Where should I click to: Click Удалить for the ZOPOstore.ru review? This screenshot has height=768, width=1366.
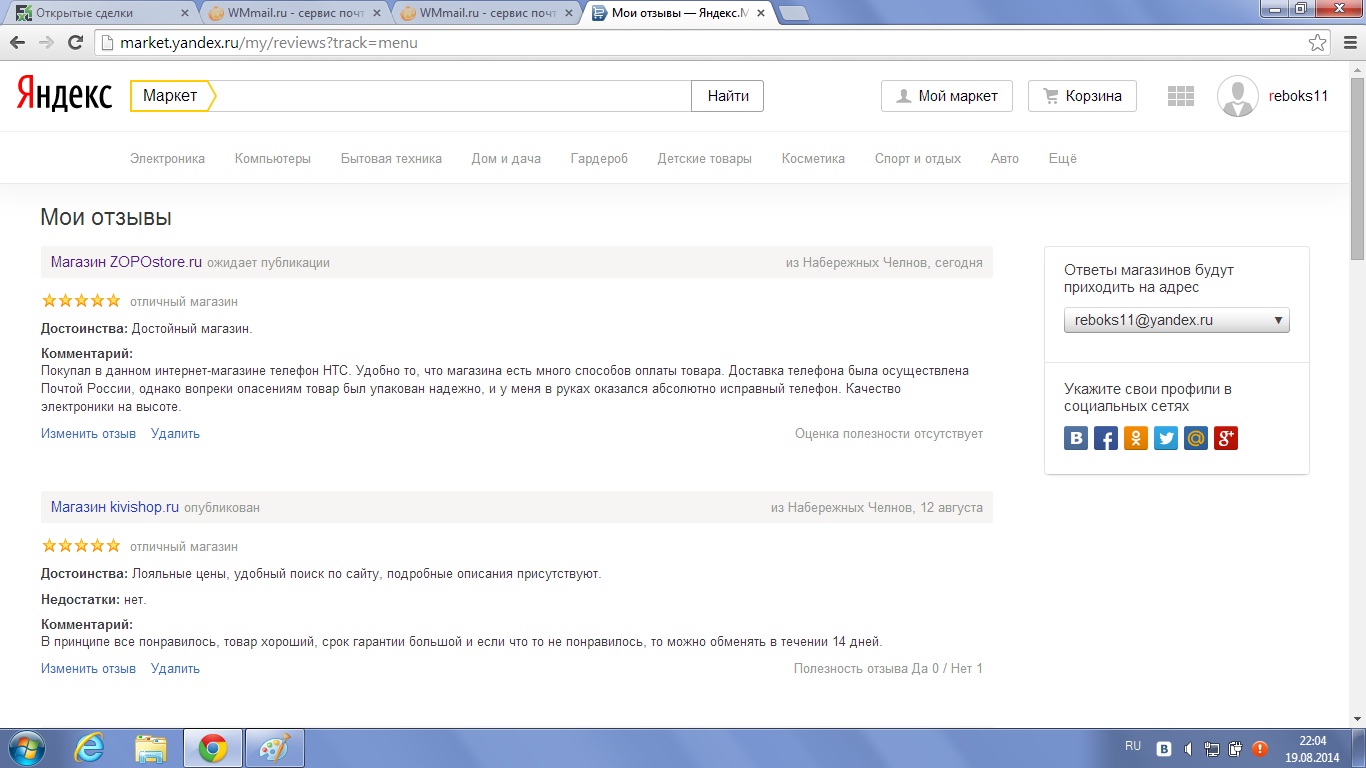click(175, 434)
